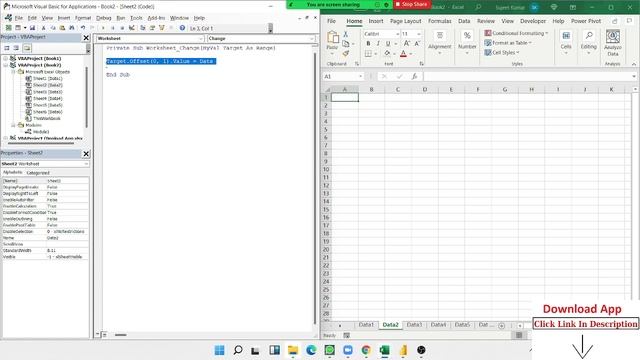Open Editing group button in ribbon
Screen dimensions: 640x360
589,43
